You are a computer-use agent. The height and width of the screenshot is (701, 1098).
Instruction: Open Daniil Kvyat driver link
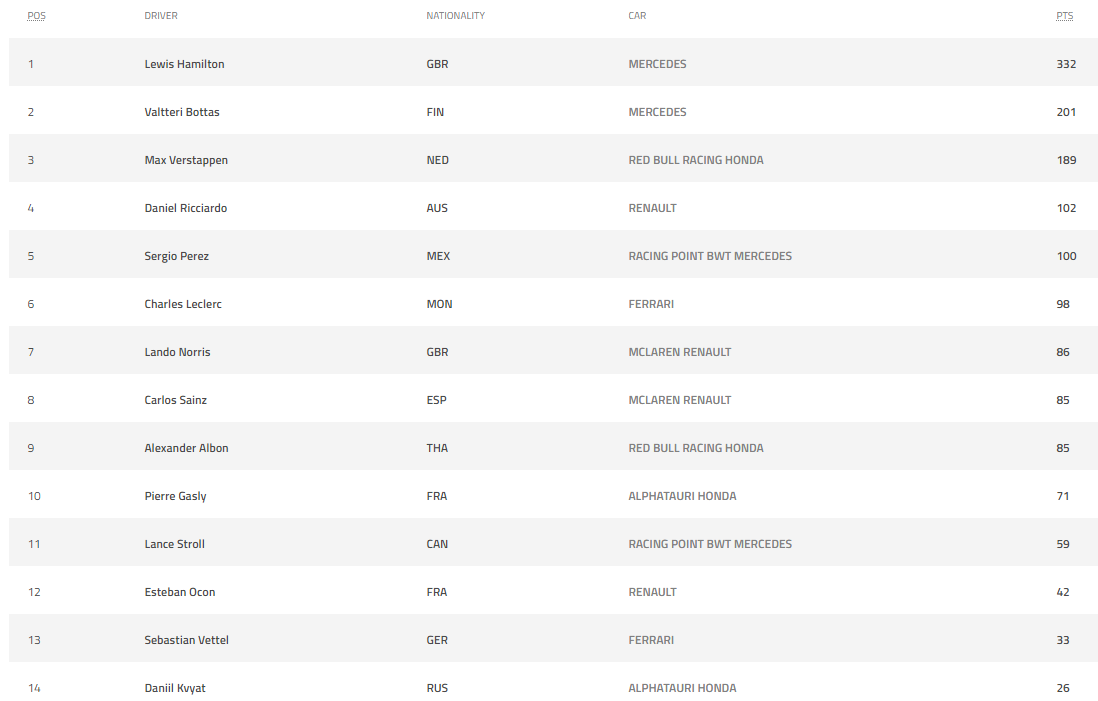[x=175, y=688]
